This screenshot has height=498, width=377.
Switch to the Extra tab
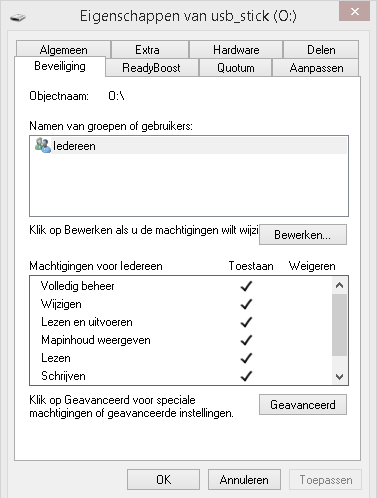[x=147, y=50]
